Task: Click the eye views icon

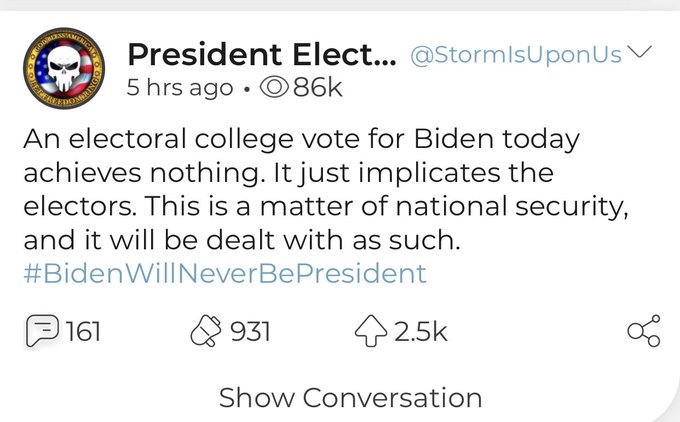Action: tap(274, 88)
